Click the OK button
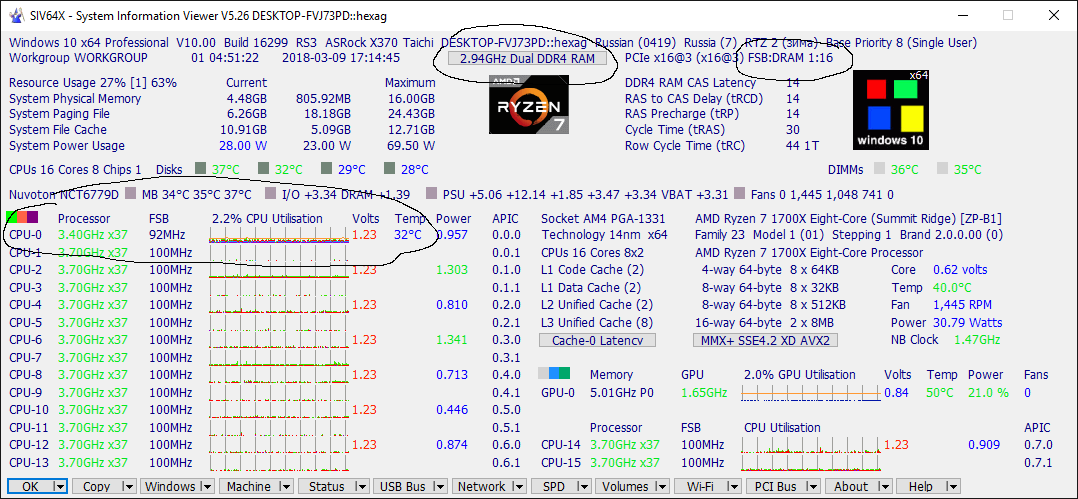This screenshot has width=1078, height=499. 30,487
